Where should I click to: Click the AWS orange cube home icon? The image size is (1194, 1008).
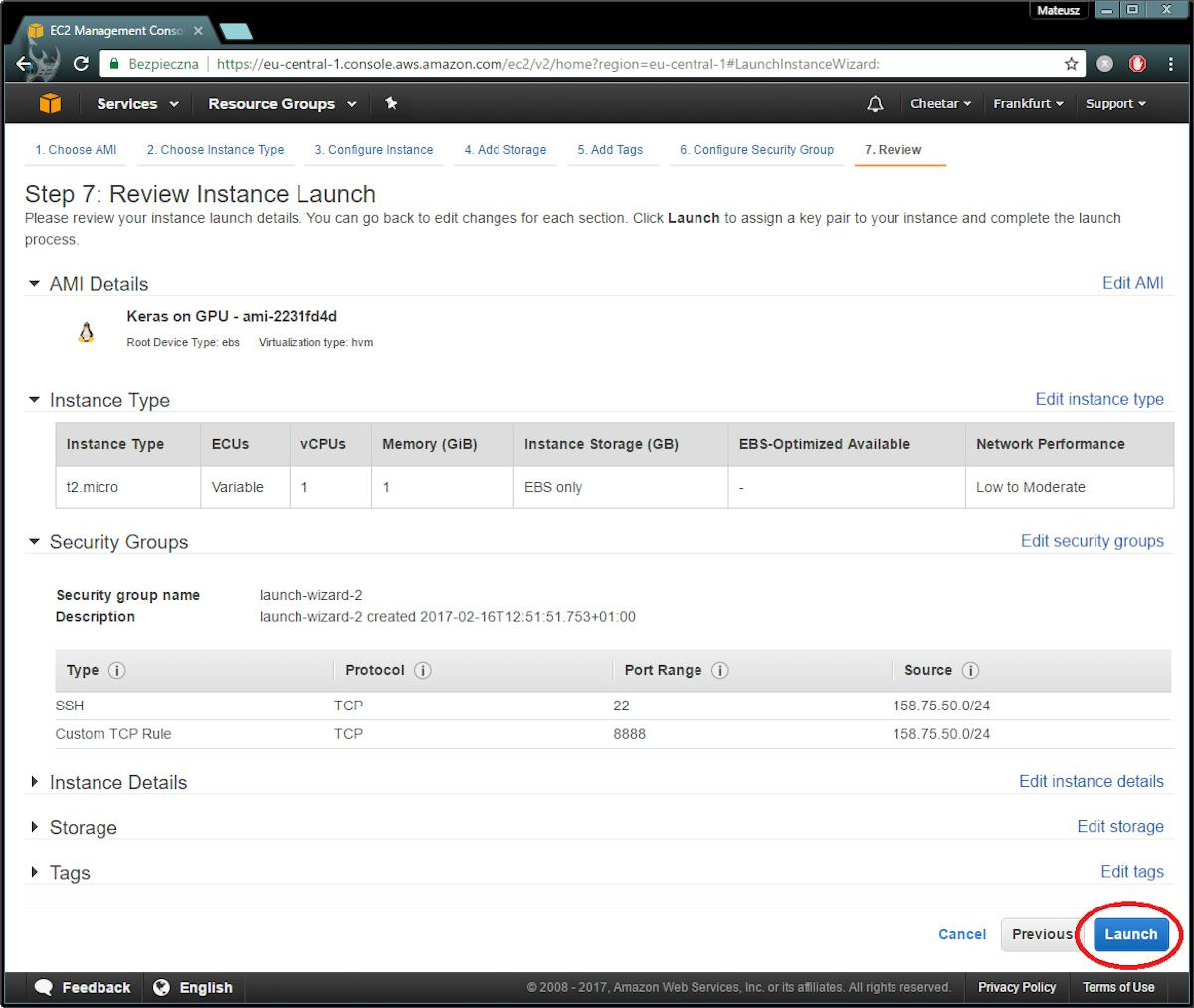(50, 103)
